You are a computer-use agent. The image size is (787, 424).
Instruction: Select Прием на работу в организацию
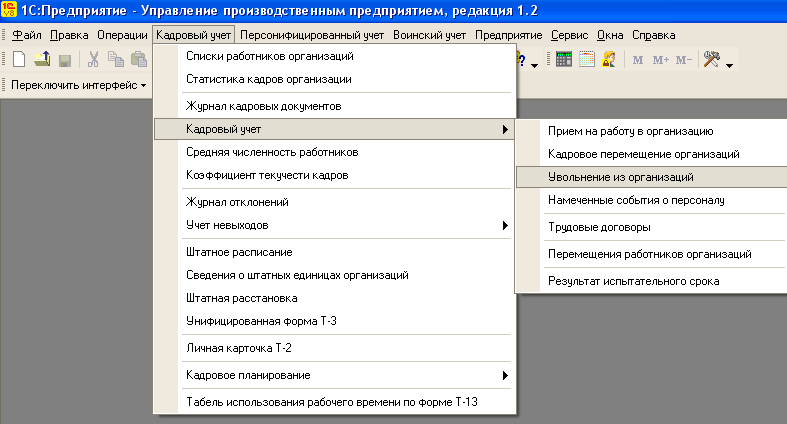[651, 131]
